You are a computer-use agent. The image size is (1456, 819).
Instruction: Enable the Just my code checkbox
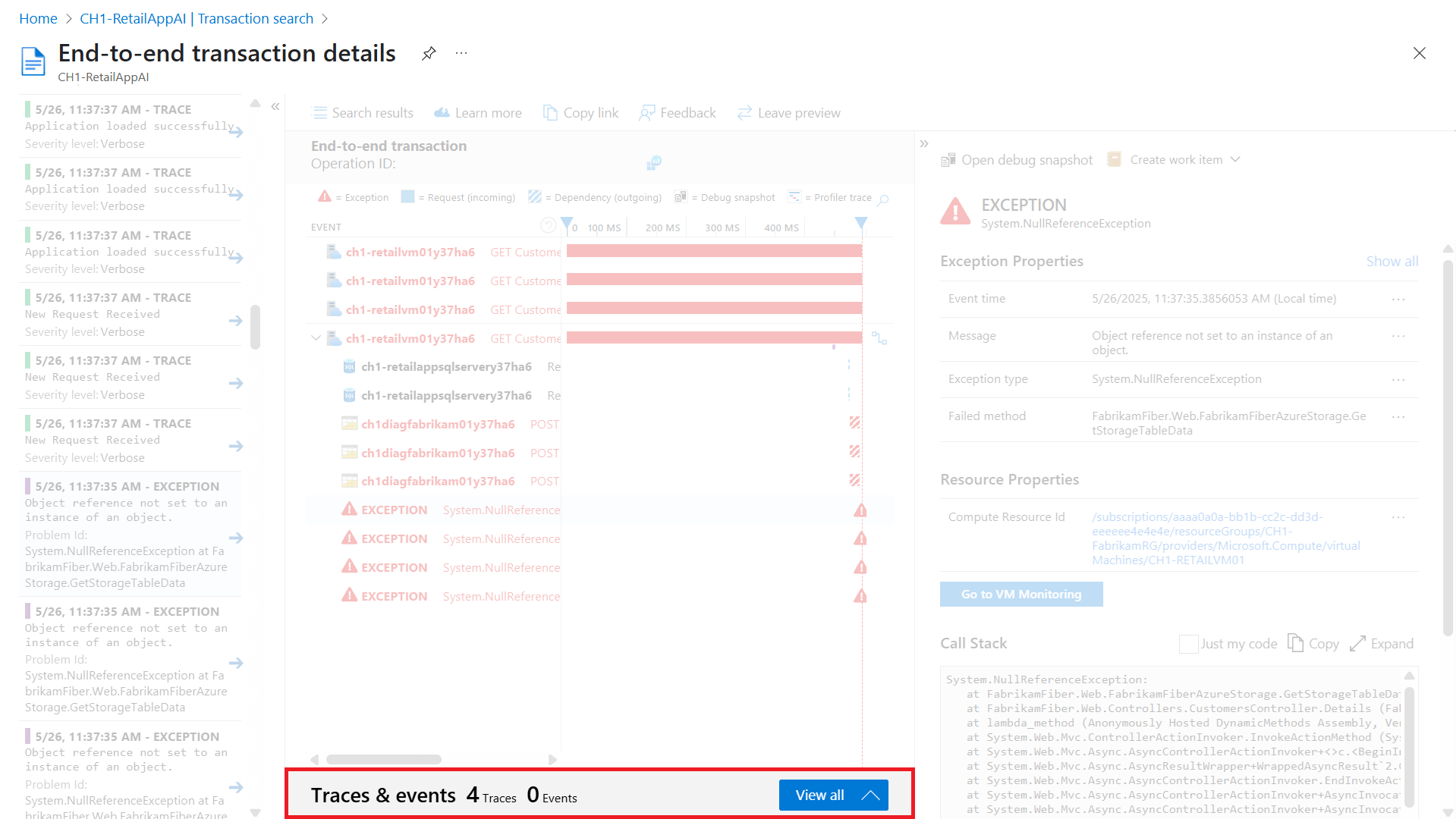click(1188, 644)
